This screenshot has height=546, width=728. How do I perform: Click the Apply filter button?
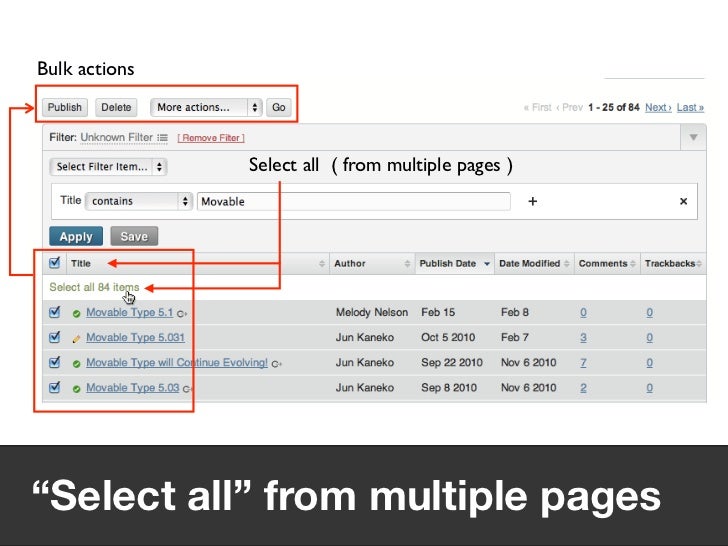coord(76,236)
